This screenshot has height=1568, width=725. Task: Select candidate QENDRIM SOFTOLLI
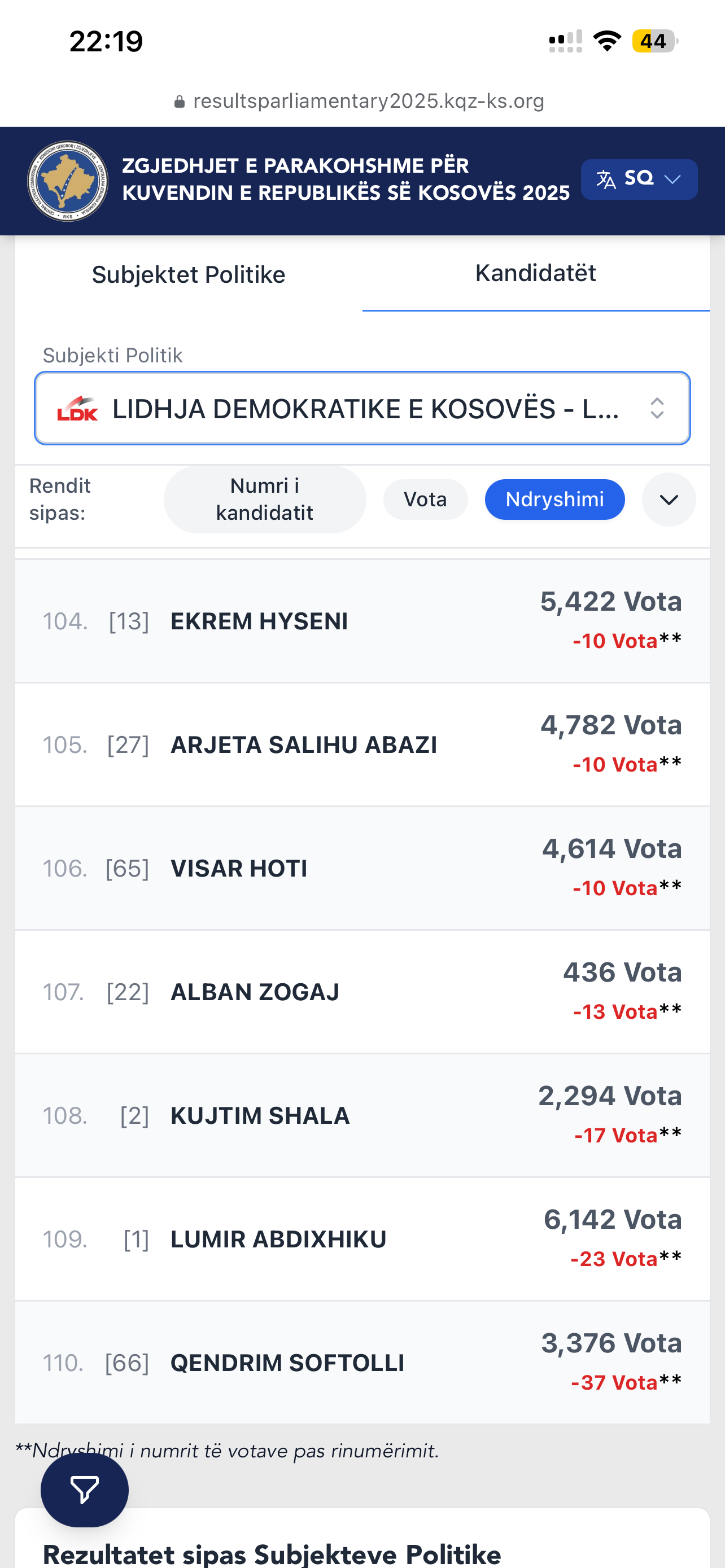pyautogui.click(x=287, y=1363)
